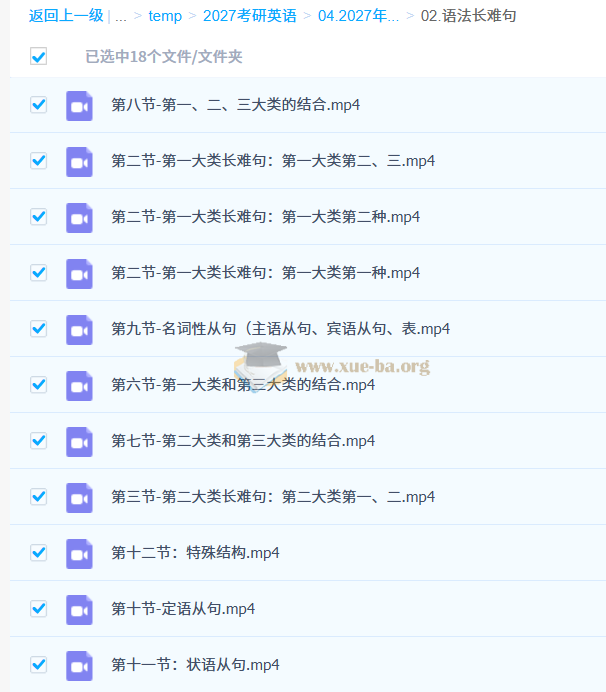This screenshot has width=606, height=692.
Task: Click video icon of 第十一节：状语从句.mp4
Action: [x=79, y=665]
